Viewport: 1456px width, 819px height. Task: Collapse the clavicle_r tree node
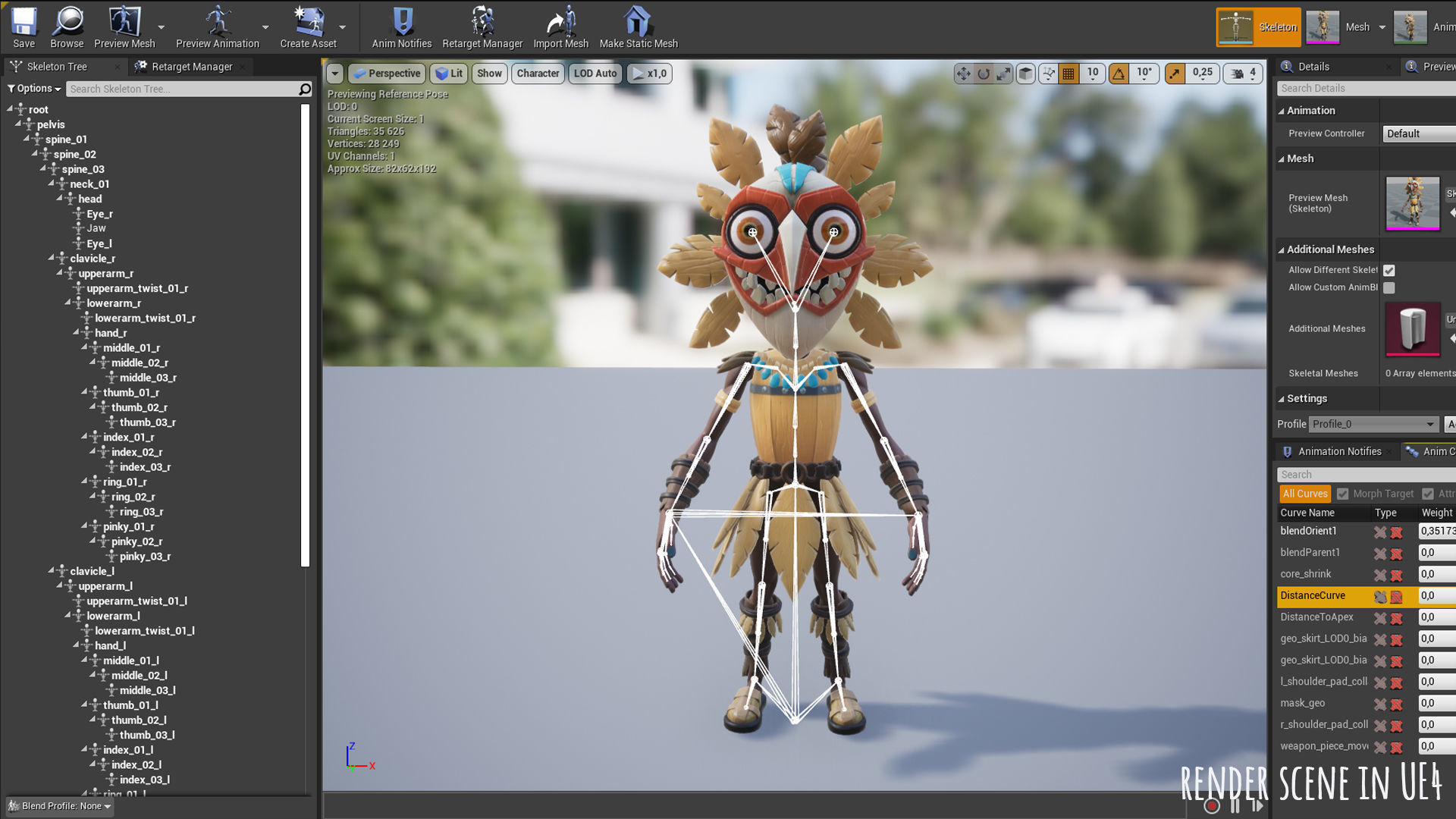(51, 259)
